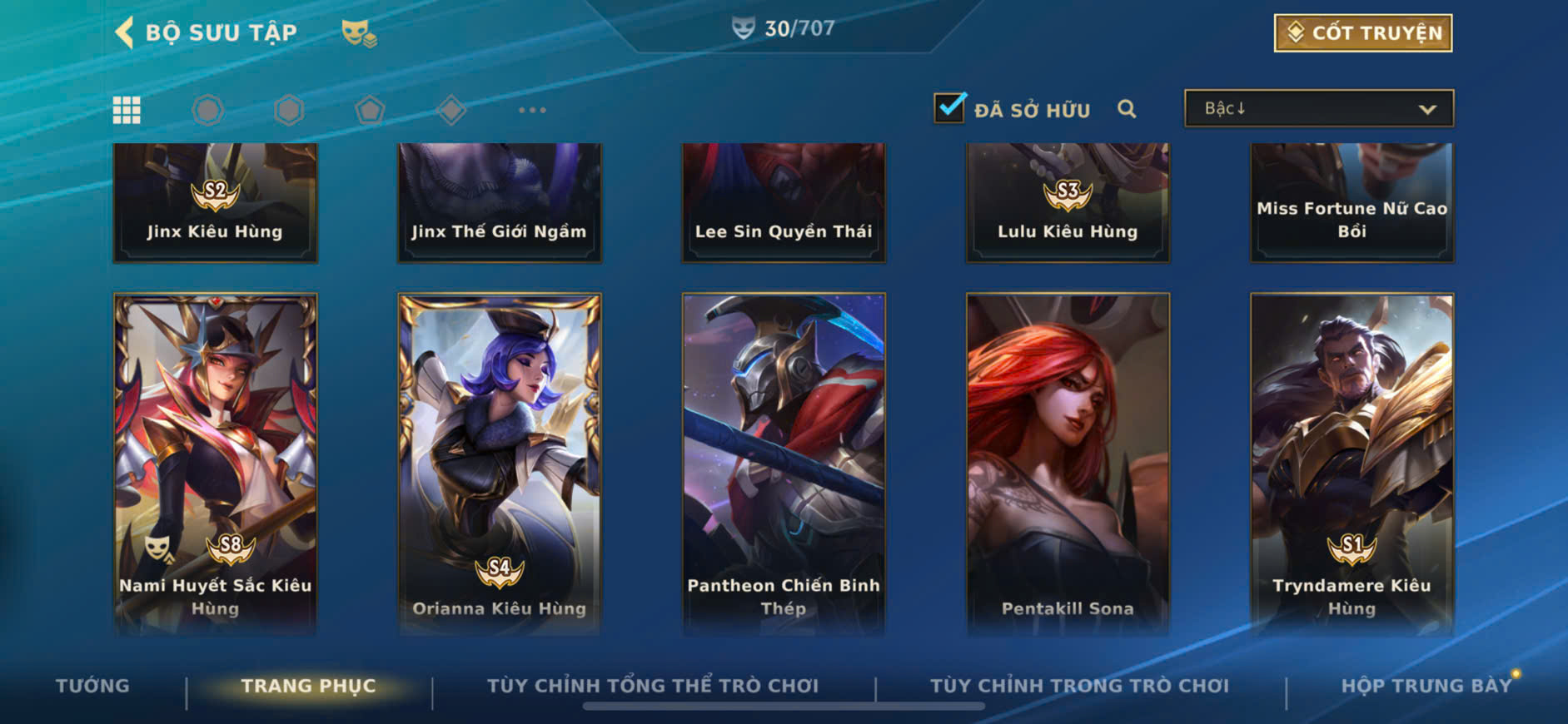This screenshot has height=724, width=1568.
Task: Open the Hộp Trưng Bày tab
Action: (x=1426, y=686)
